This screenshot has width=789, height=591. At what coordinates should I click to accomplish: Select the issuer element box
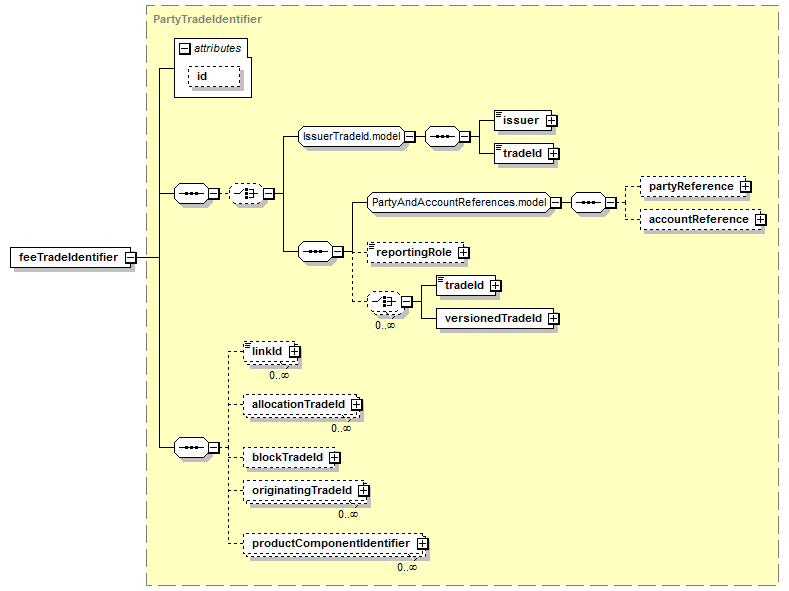[x=523, y=121]
